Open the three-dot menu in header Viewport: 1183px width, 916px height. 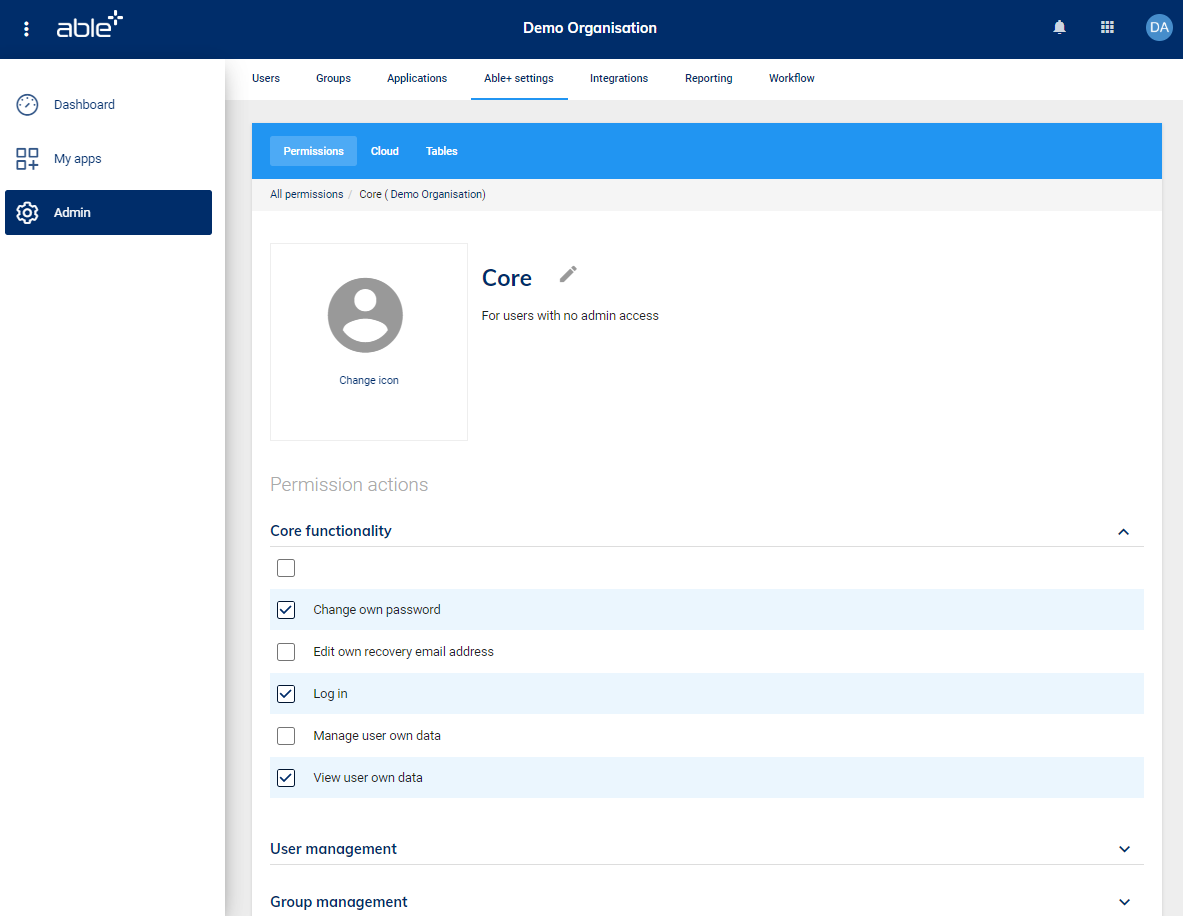click(26, 29)
